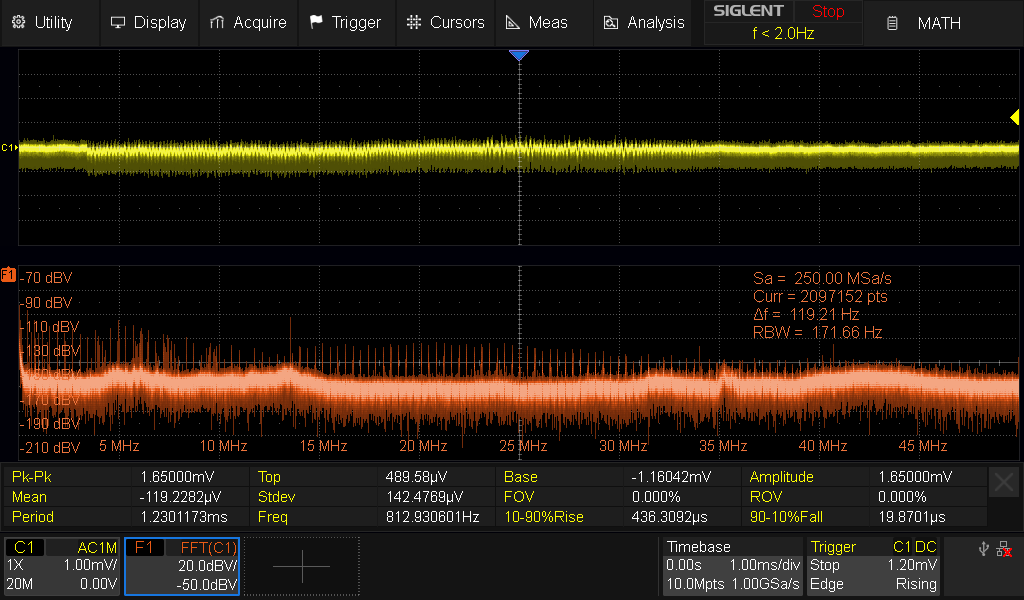Click the blue trigger delay triangle marker
The width and height of the screenshot is (1024, 600).
518,56
